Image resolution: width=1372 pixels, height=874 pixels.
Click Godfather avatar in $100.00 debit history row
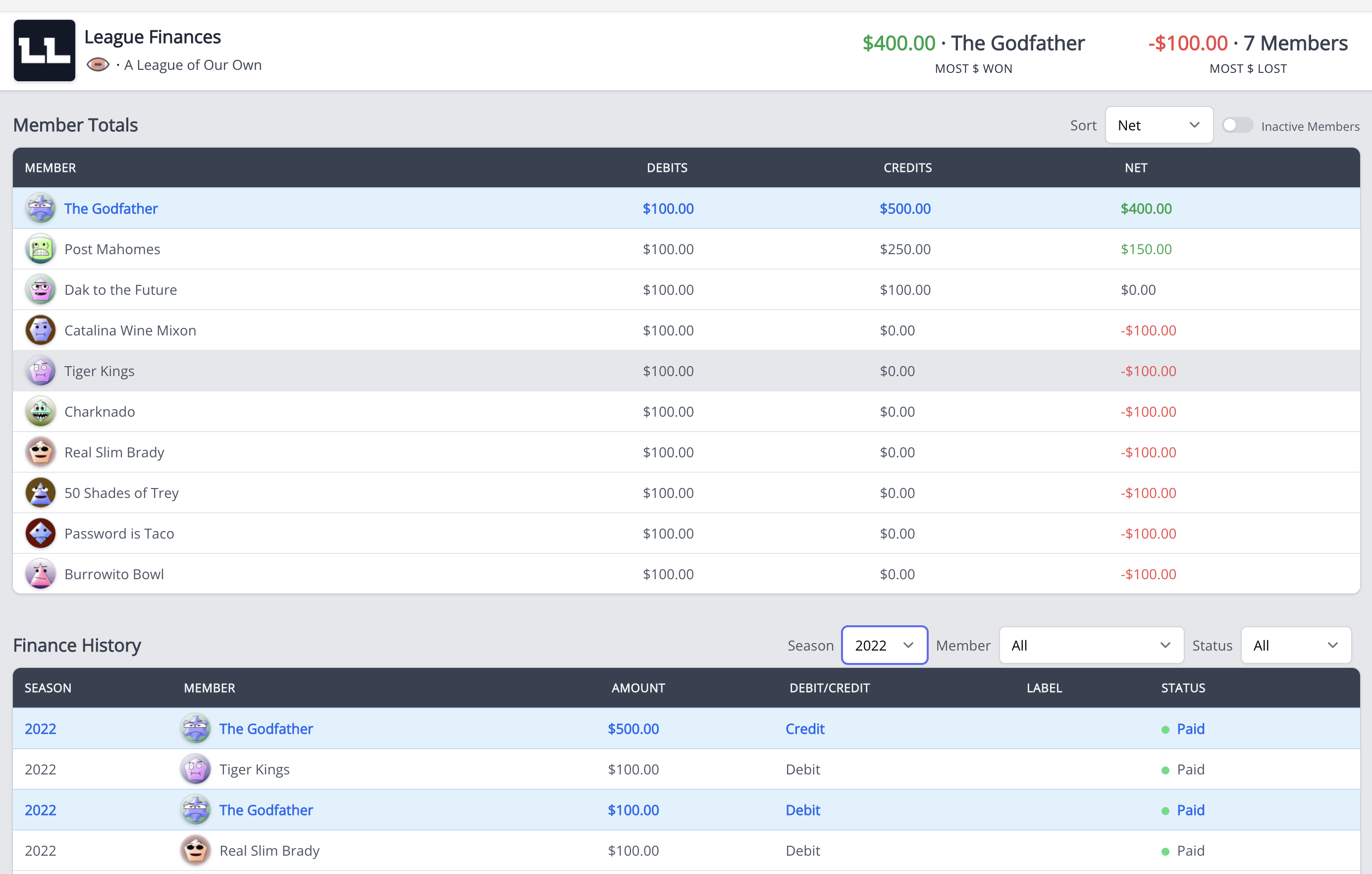click(196, 810)
